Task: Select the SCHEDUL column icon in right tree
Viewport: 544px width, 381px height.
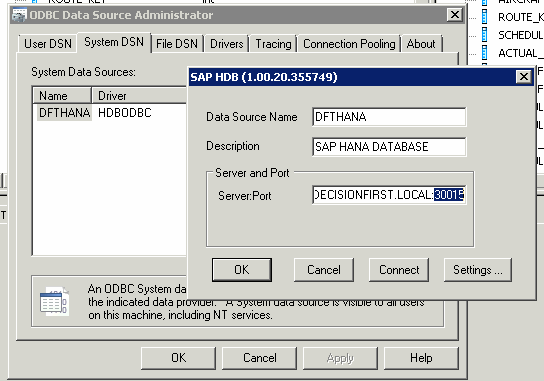Action: click(x=485, y=35)
